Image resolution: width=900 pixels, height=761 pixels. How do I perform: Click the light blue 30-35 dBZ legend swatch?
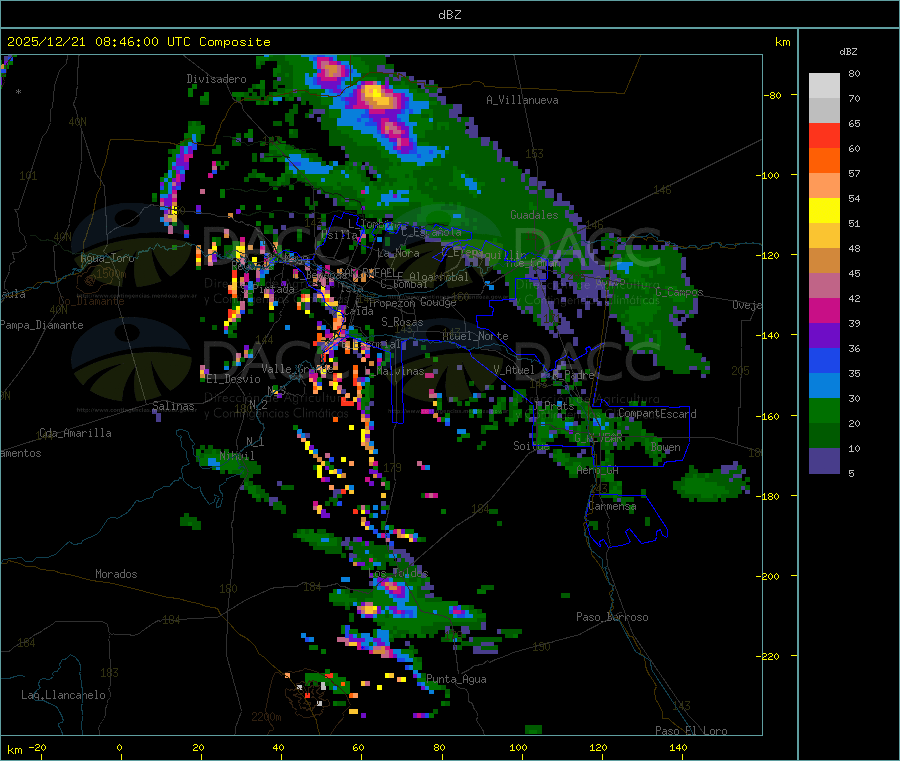824,386
